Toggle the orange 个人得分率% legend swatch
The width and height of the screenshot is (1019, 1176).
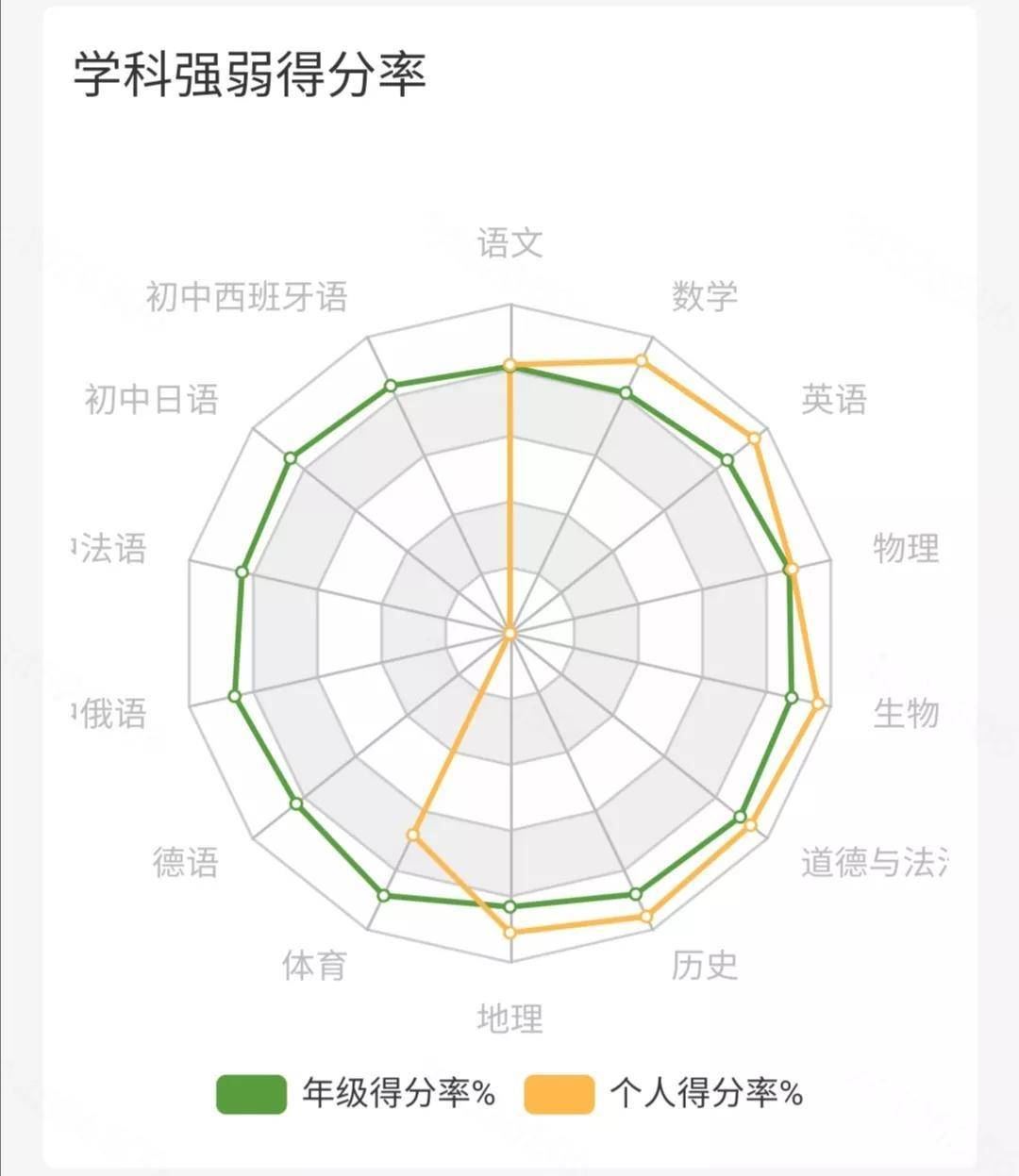tap(560, 1094)
